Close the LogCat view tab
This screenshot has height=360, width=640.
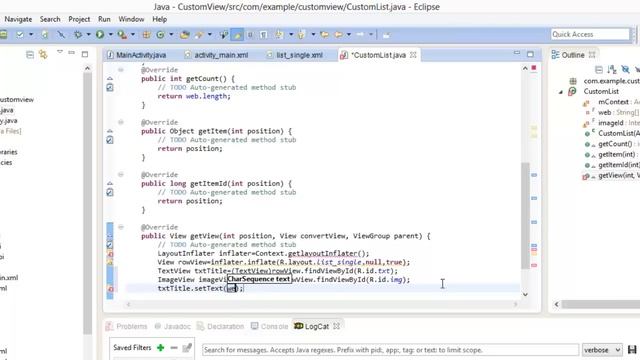click(x=336, y=326)
